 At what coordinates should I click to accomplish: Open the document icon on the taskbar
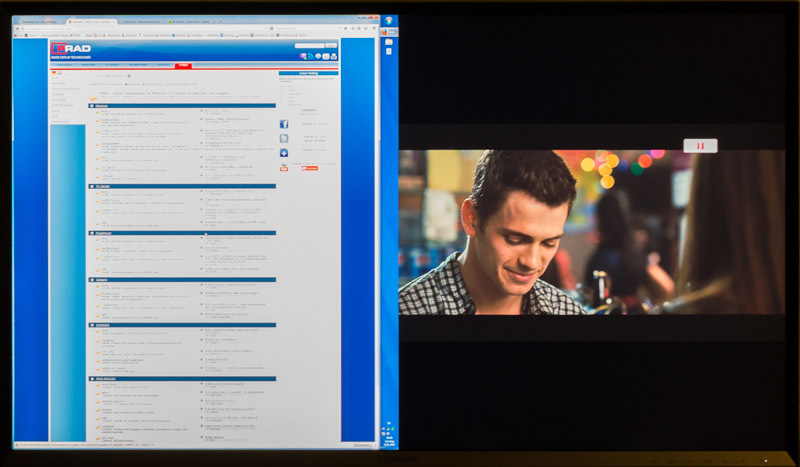click(389, 52)
